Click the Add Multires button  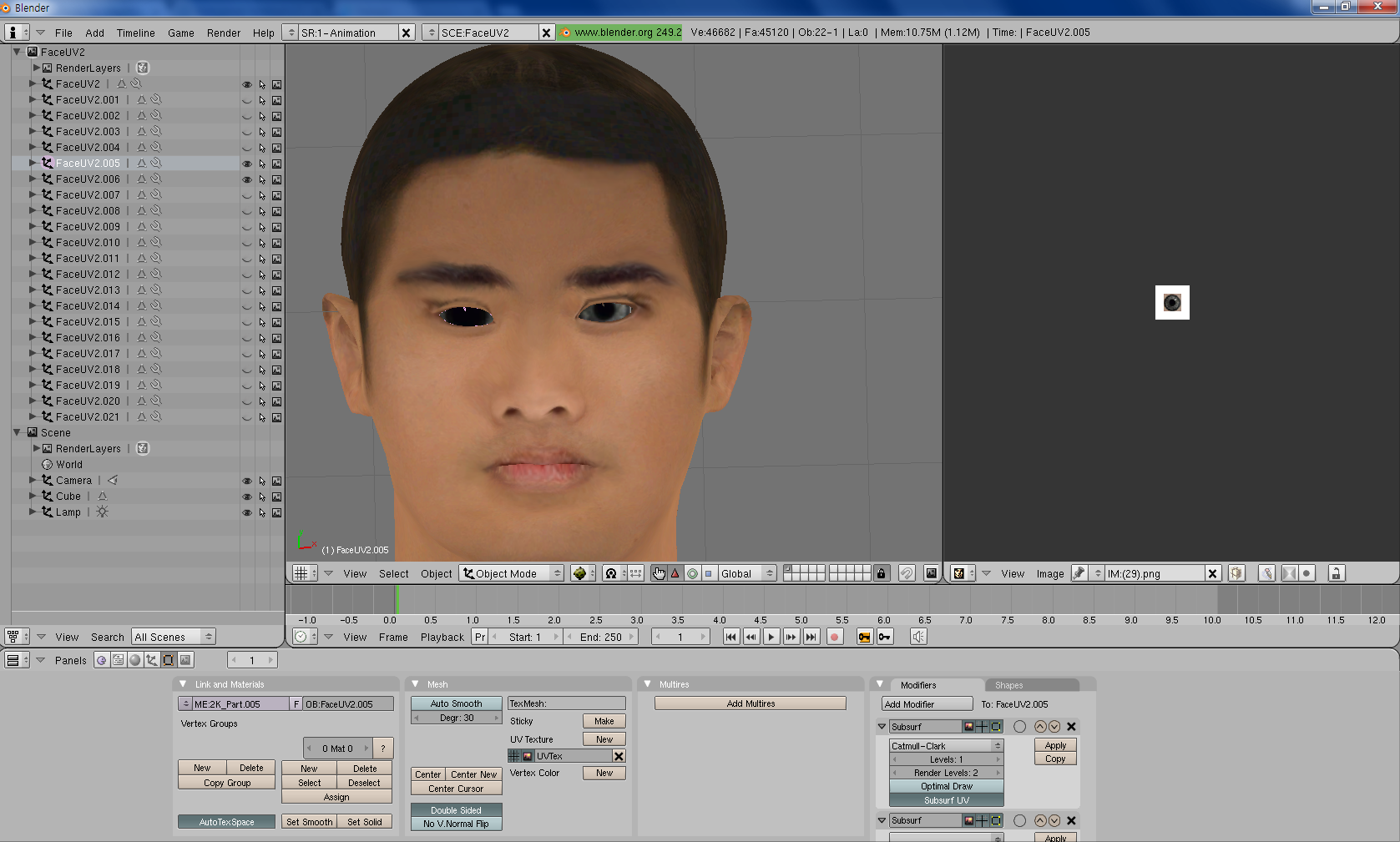[750, 703]
